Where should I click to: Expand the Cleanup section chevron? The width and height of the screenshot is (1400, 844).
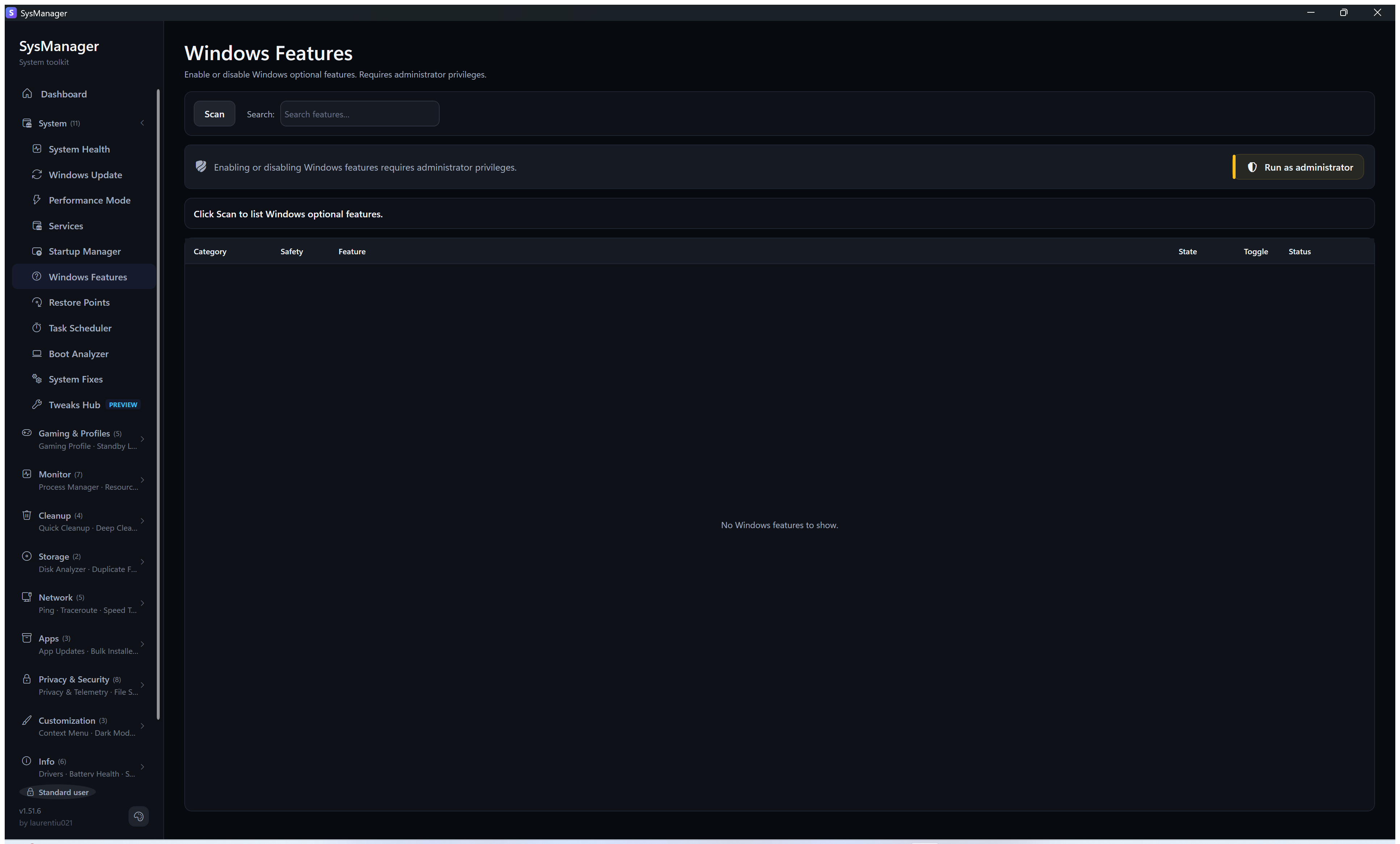pyautogui.click(x=143, y=521)
